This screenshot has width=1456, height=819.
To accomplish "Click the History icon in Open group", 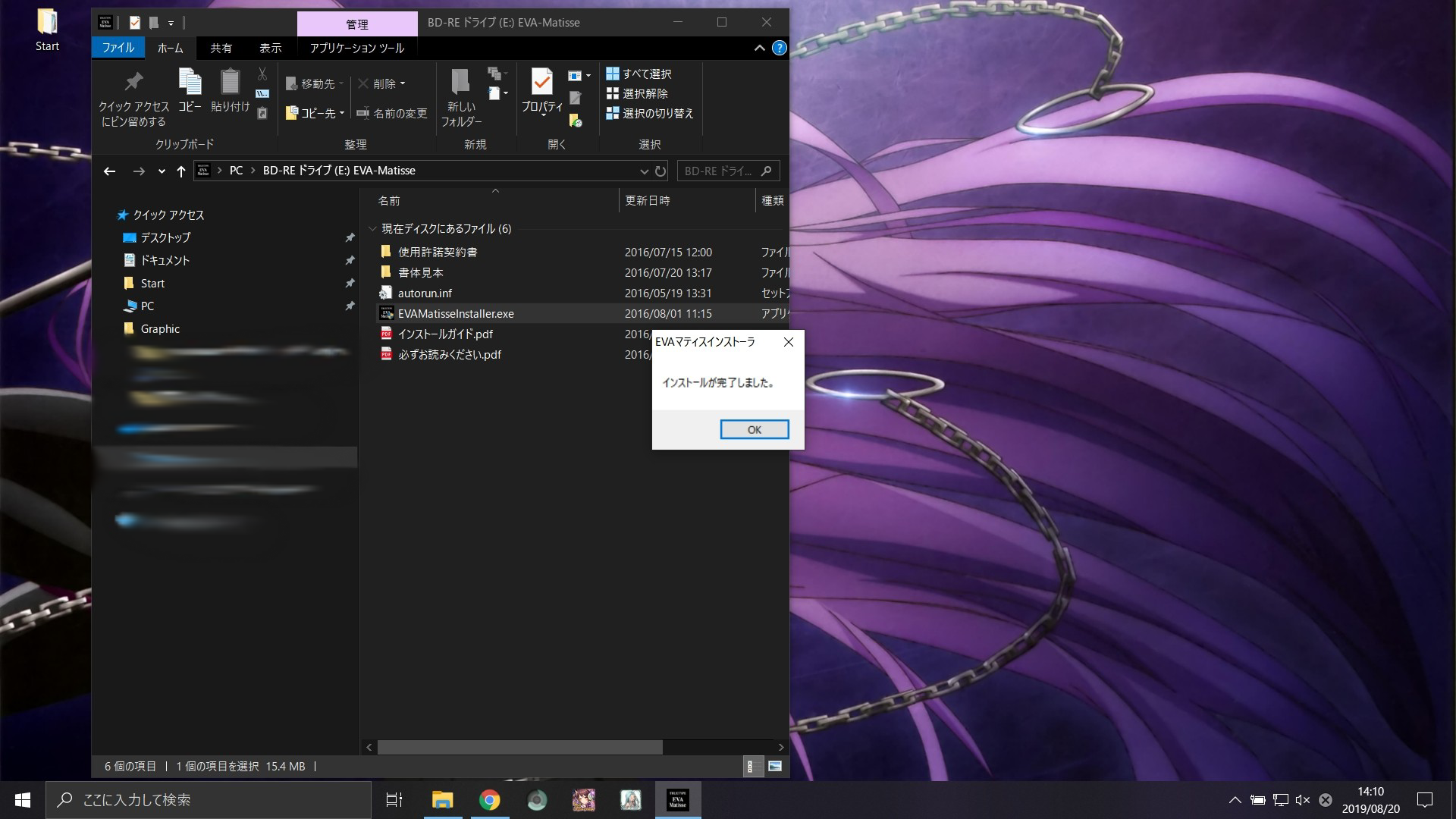I will [x=576, y=120].
